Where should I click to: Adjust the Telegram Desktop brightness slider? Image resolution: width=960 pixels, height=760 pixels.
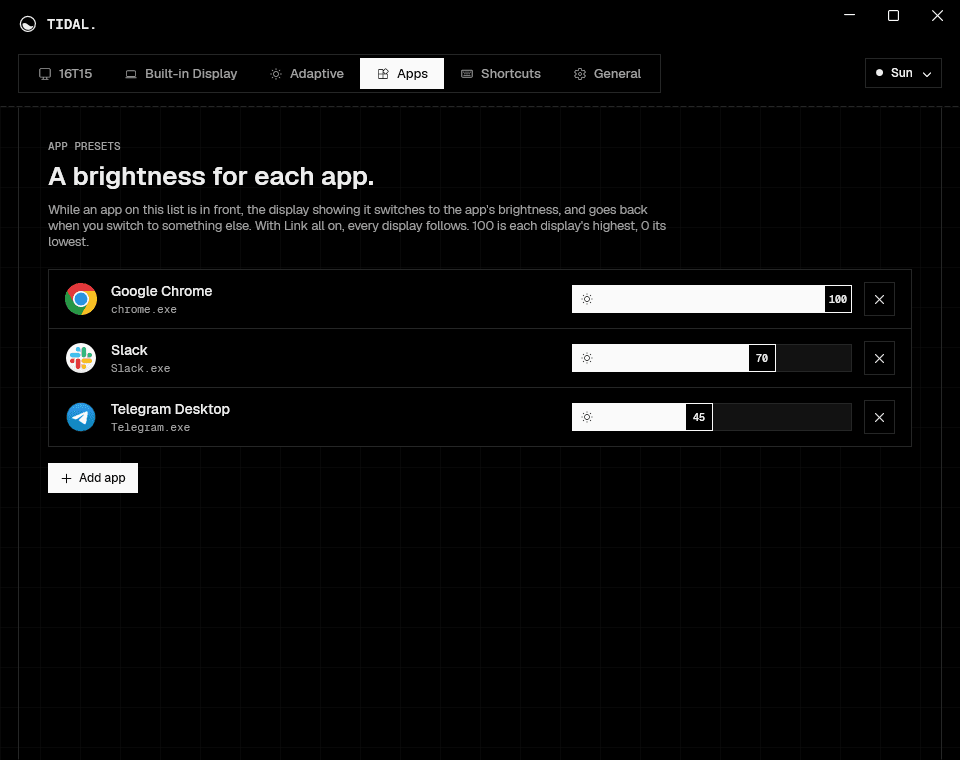(x=711, y=417)
